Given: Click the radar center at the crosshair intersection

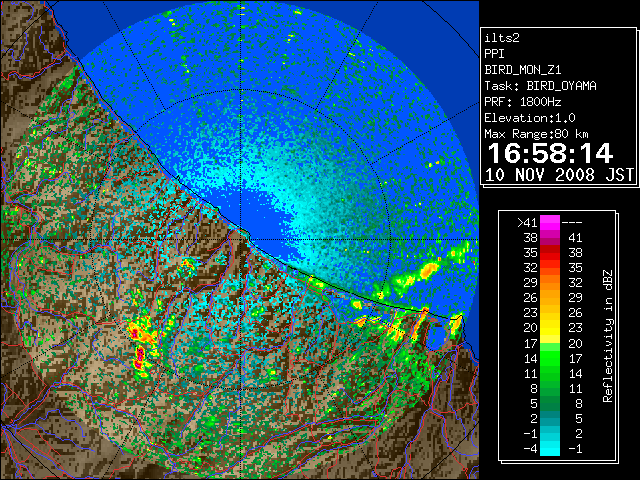Looking at the screenshot, I should [x=241, y=239].
